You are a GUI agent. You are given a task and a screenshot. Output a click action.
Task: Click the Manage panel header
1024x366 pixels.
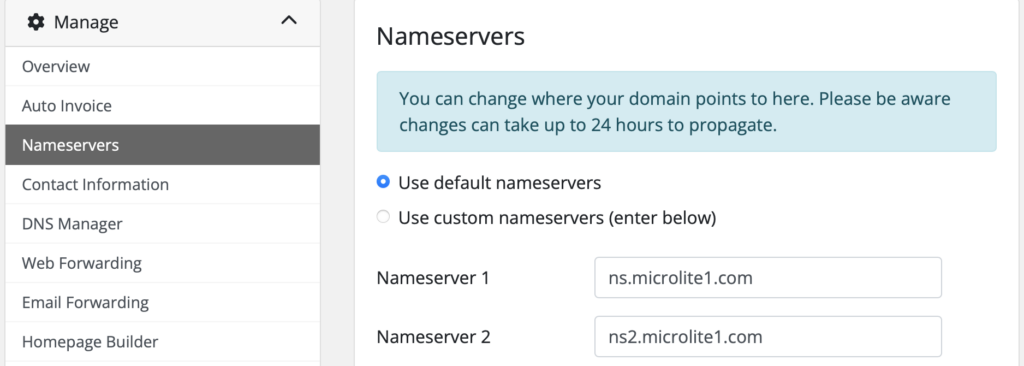coord(163,22)
